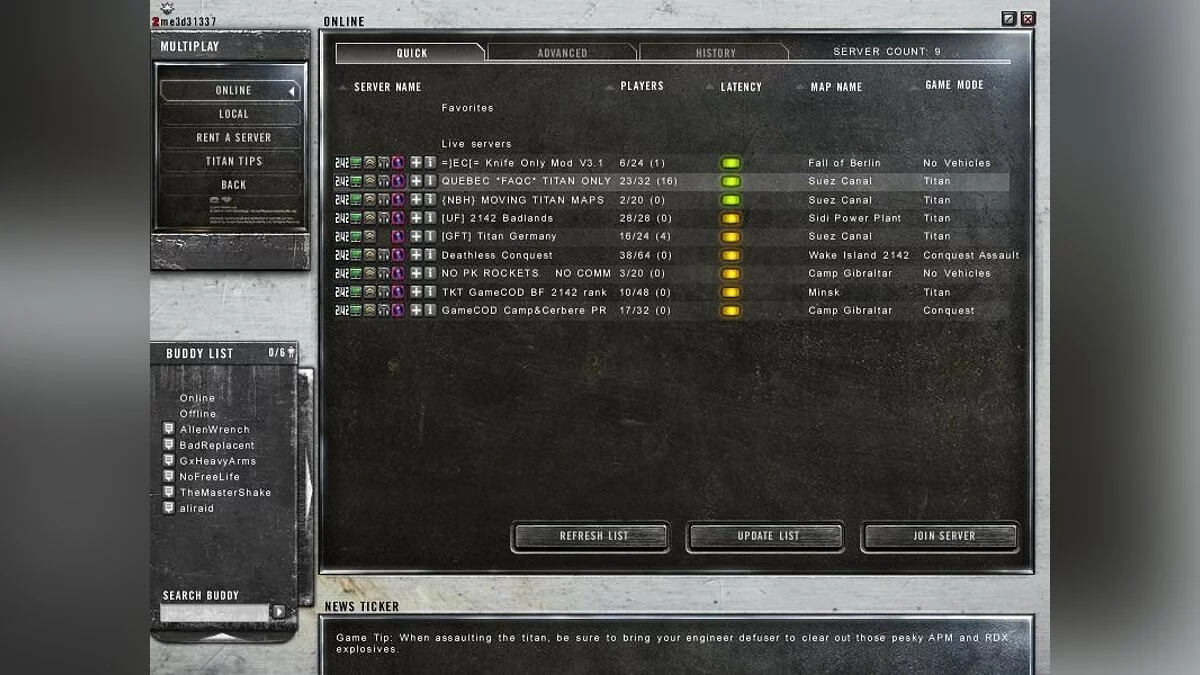Click the Refresh List button
This screenshot has width=1200, height=675.
tap(591, 536)
